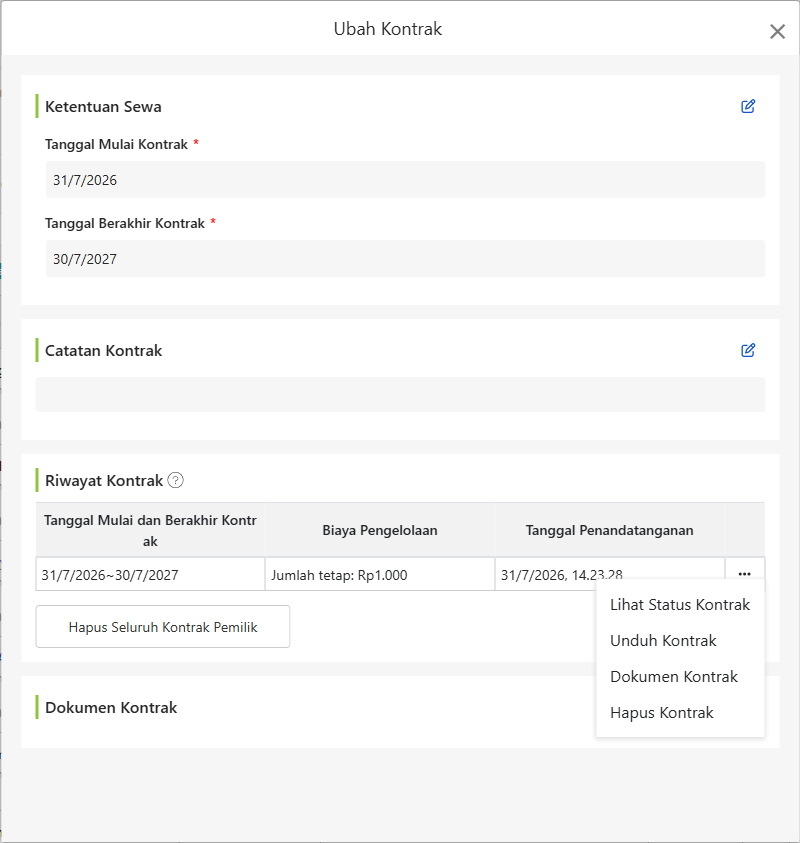
Task: Open the contract row more-options menu
Action: click(745, 574)
